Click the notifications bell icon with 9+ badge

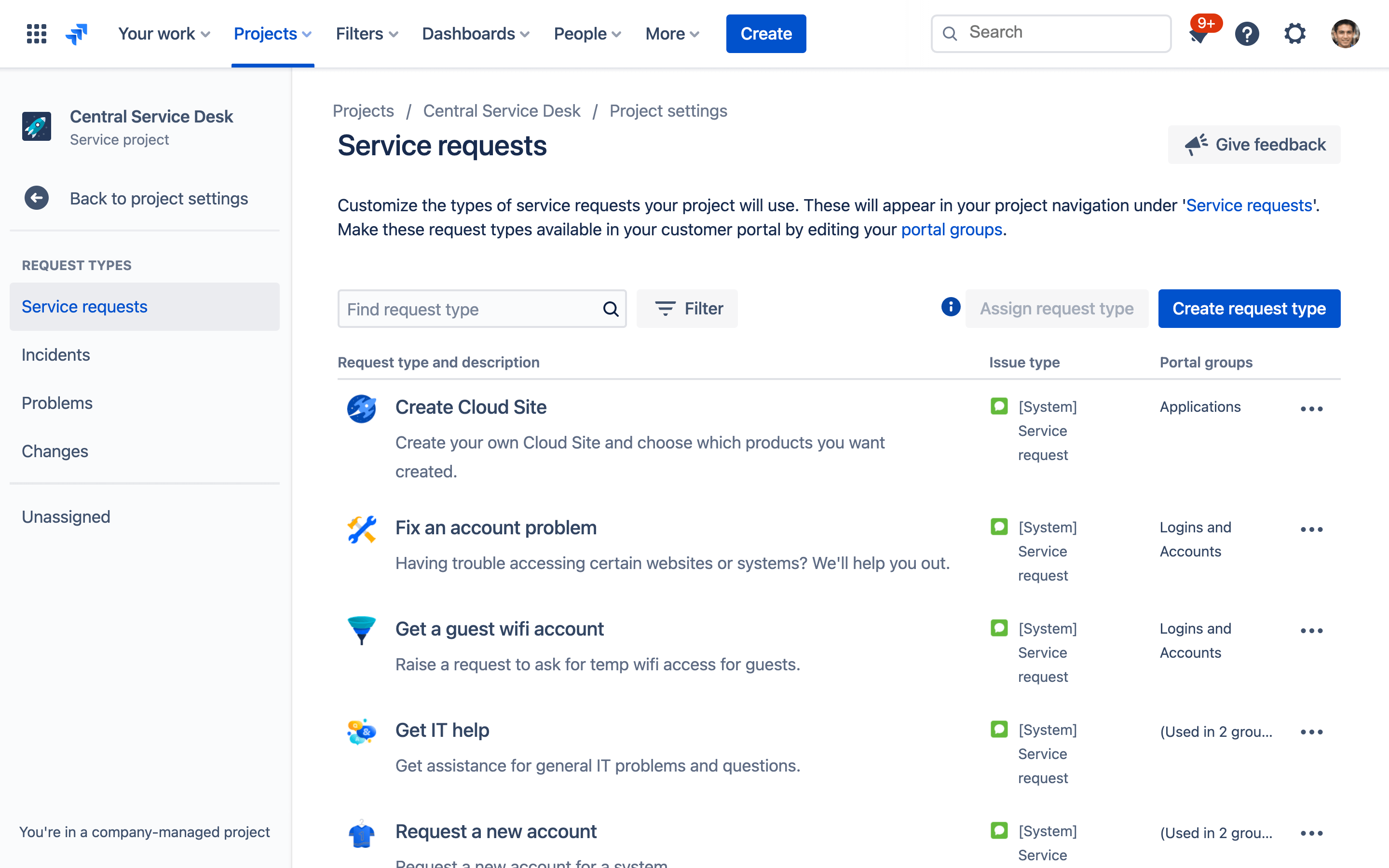tap(1199, 33)
